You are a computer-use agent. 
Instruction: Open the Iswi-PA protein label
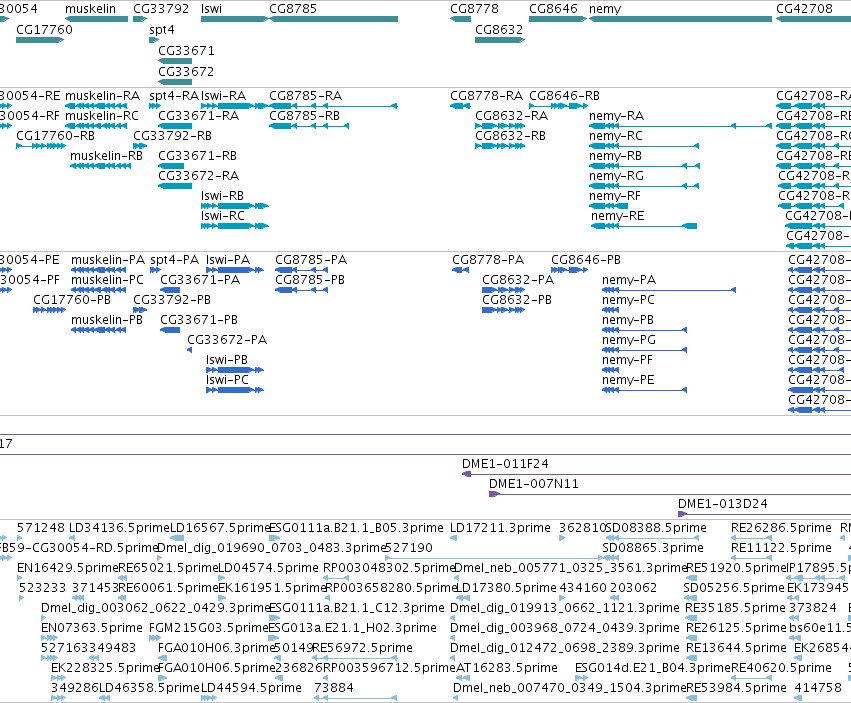point(228,261)
